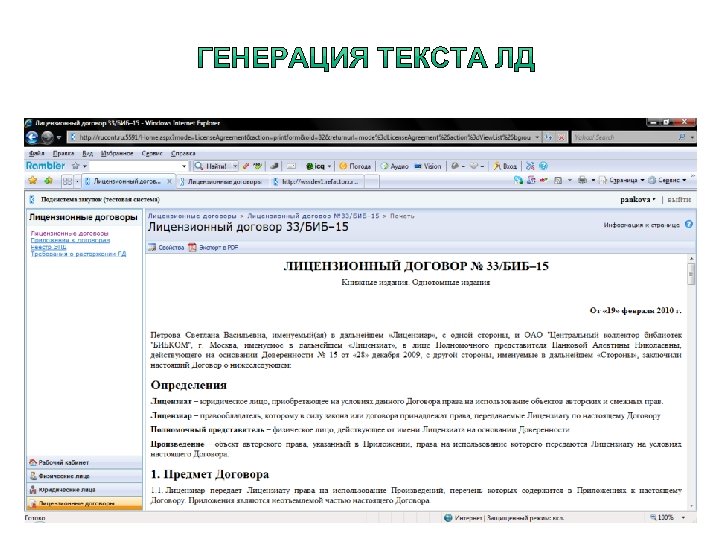The image size is (720, 540).
Task: Click the Экспорт в PDF button
Action: [x=213, y=247]
